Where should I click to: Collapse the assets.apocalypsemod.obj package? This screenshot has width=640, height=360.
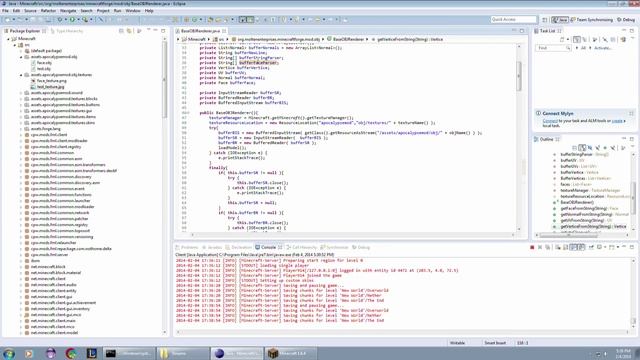click(x=21, y=57)
